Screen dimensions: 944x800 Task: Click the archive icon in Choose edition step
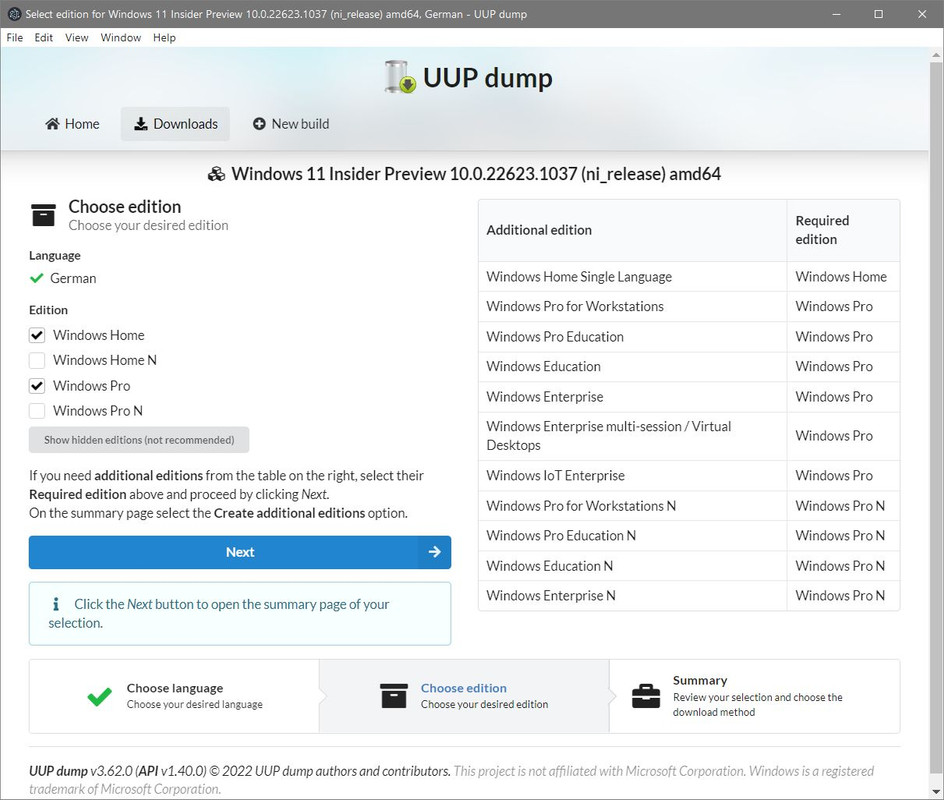pos(394,696)
